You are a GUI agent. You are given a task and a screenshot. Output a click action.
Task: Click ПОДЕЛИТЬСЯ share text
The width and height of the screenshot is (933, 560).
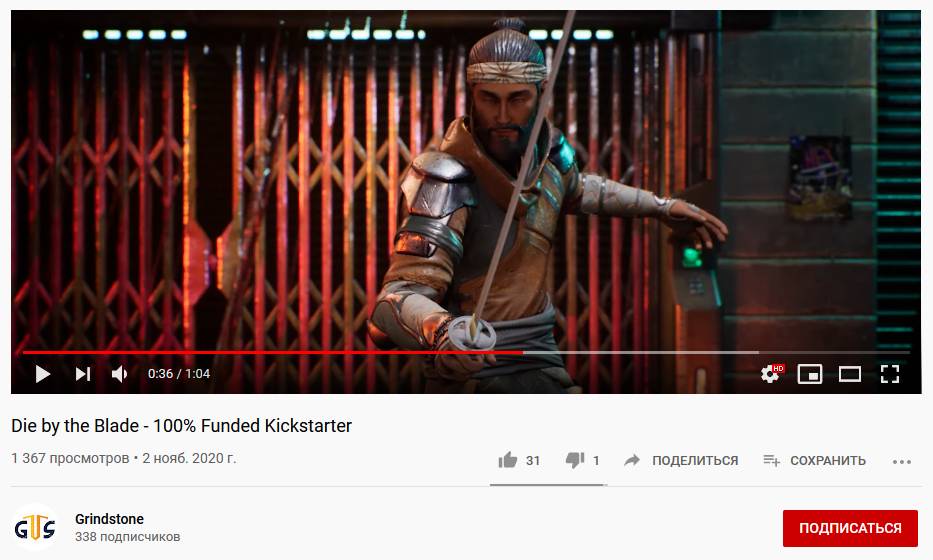pyautogui.click(x=695, y=461)
